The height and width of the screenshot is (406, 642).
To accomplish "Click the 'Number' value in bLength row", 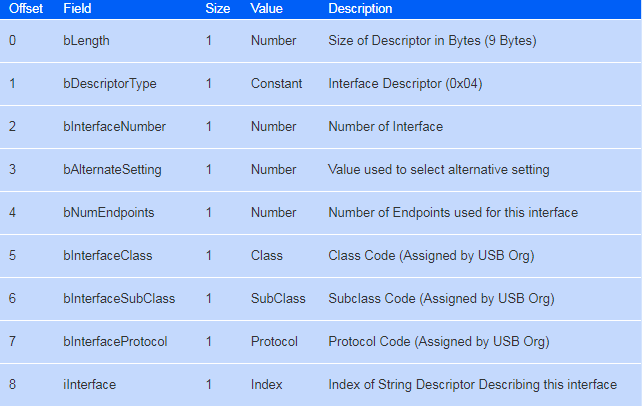I will pos(274,41).
